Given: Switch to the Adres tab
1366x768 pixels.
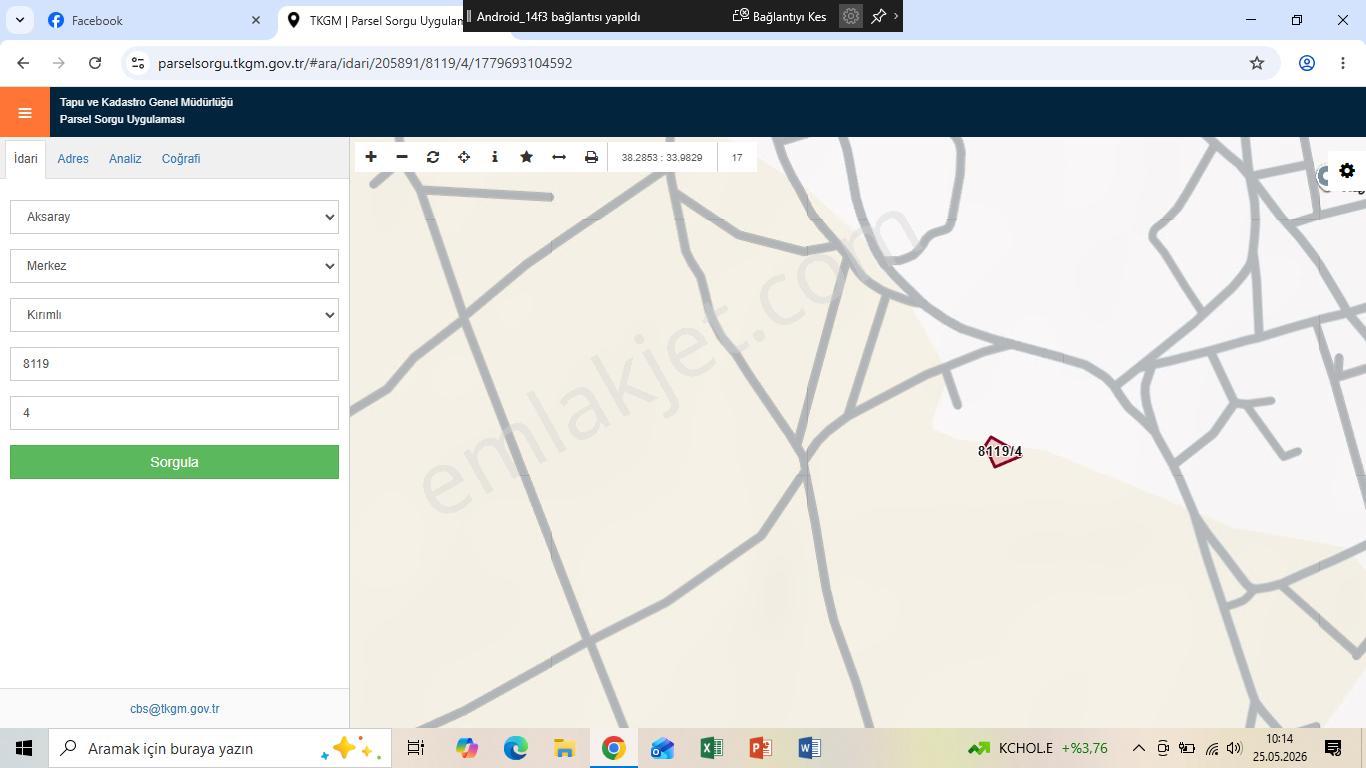Looking at the screenshot, I should coord(73,159).
